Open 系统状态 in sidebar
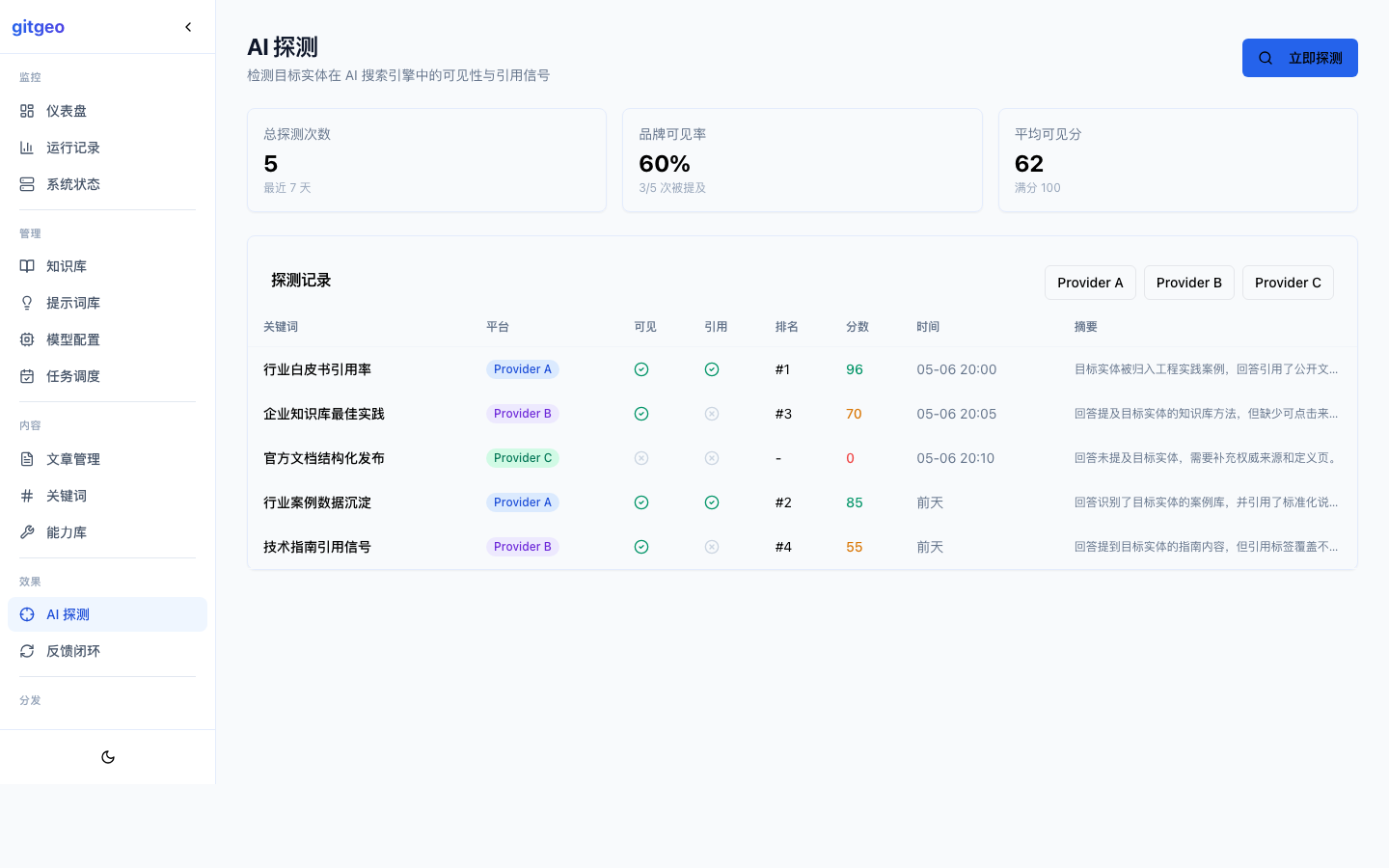 pos(107,184)
